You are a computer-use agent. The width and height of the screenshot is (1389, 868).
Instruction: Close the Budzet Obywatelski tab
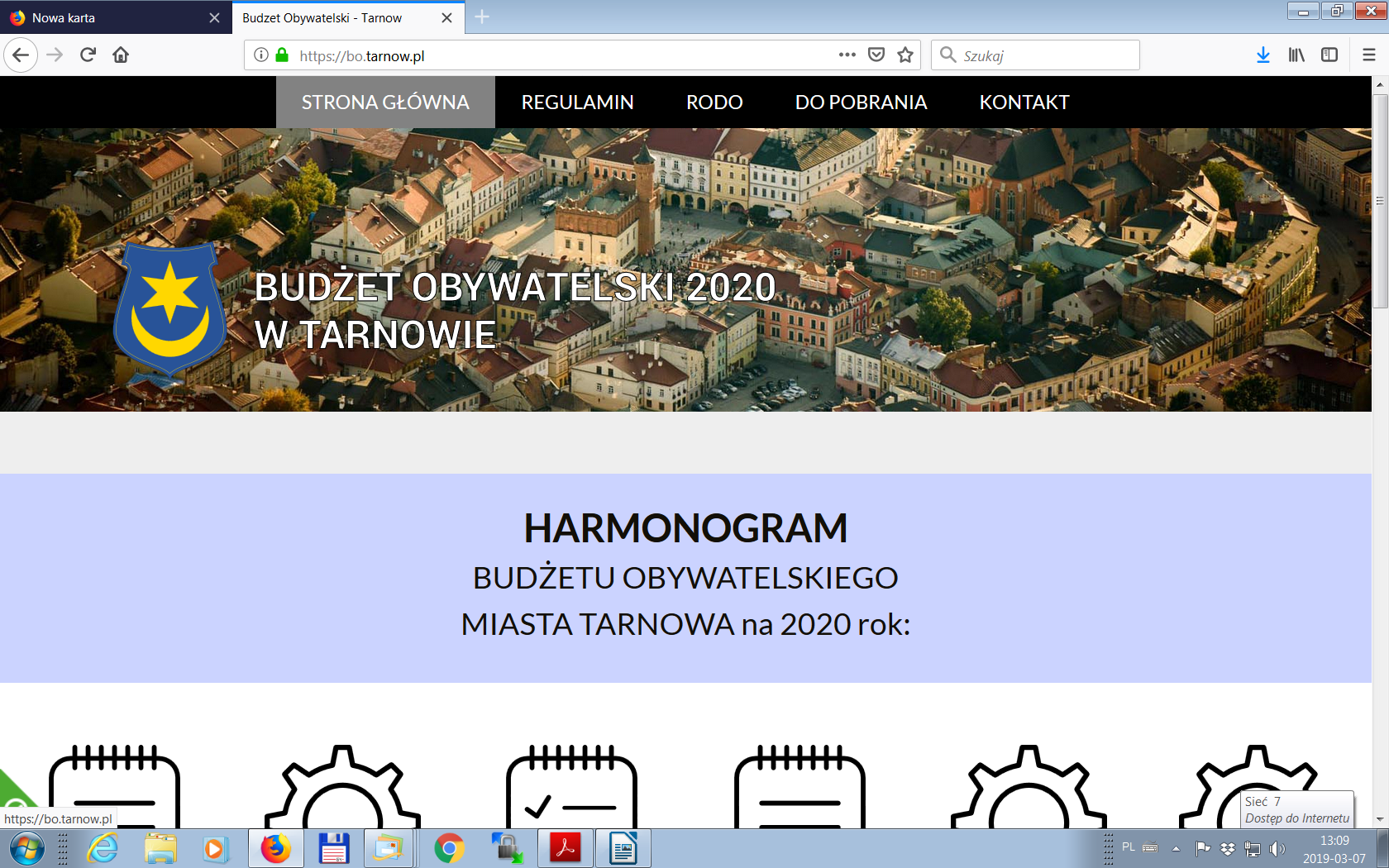coord(446,18)
